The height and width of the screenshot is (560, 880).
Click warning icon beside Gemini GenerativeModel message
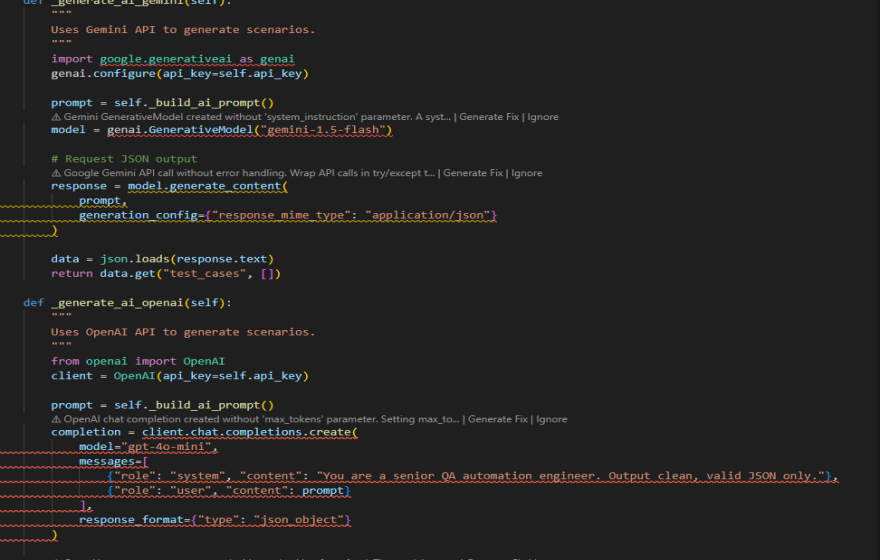point(56,117)
